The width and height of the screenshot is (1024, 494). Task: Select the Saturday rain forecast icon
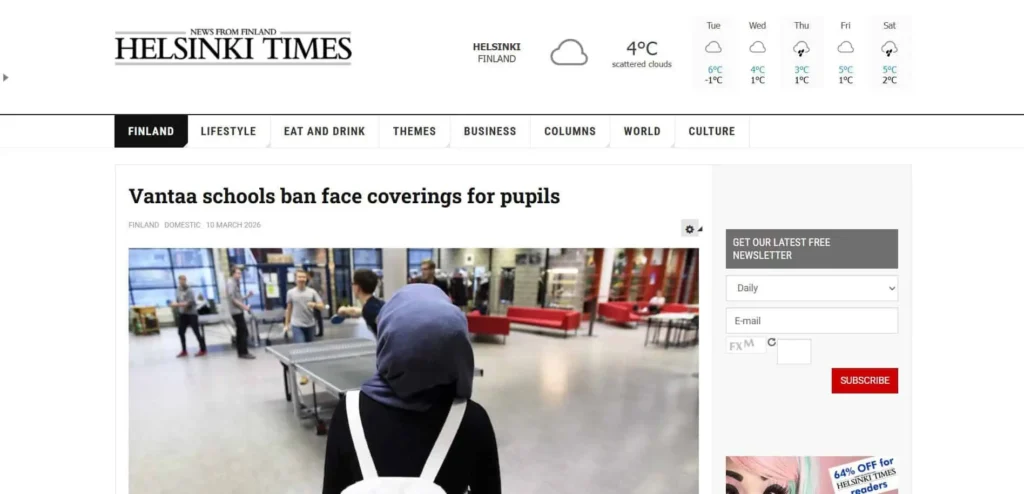(x=889, y=48)
